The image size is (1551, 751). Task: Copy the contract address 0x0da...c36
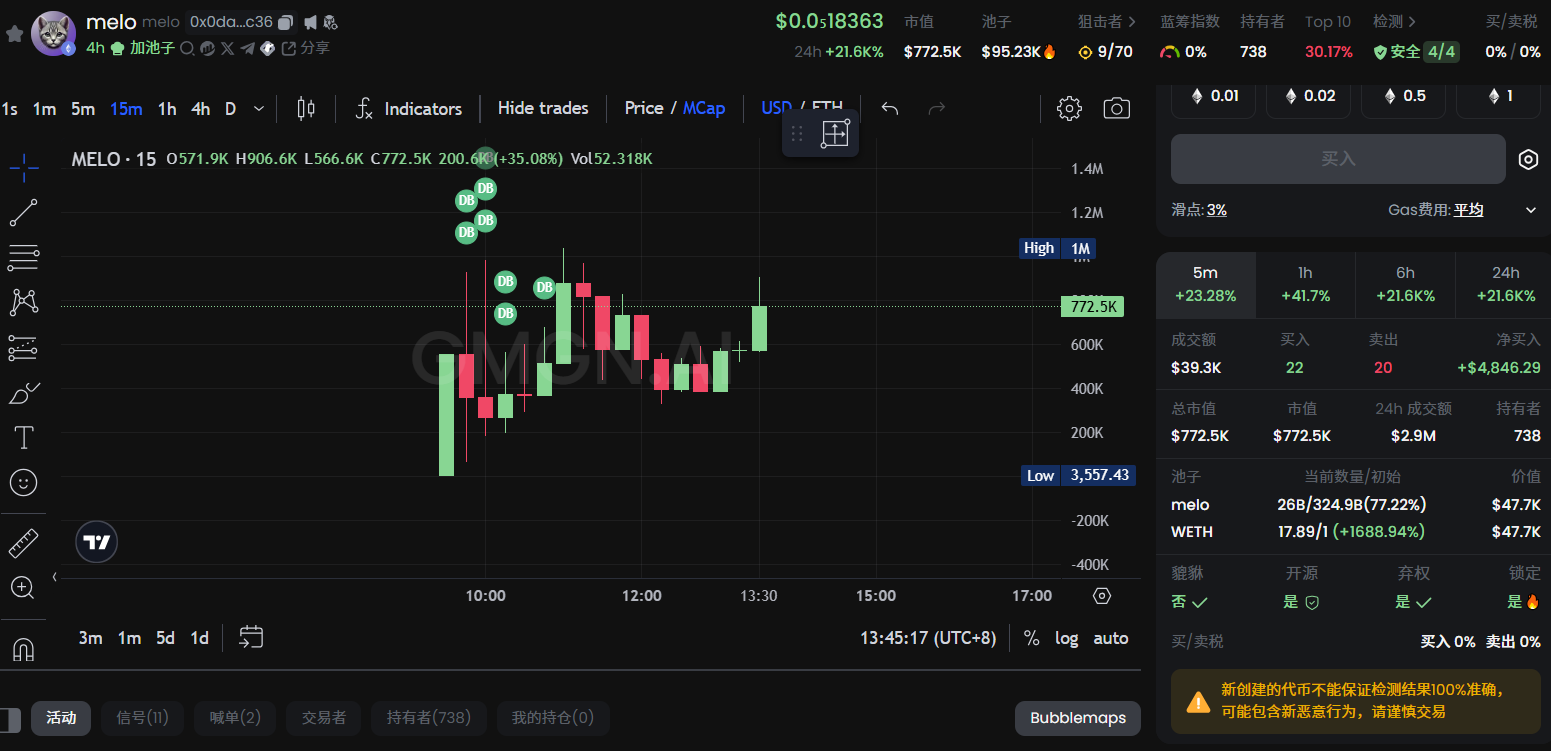pyautogui.click(x=286, y=22)
